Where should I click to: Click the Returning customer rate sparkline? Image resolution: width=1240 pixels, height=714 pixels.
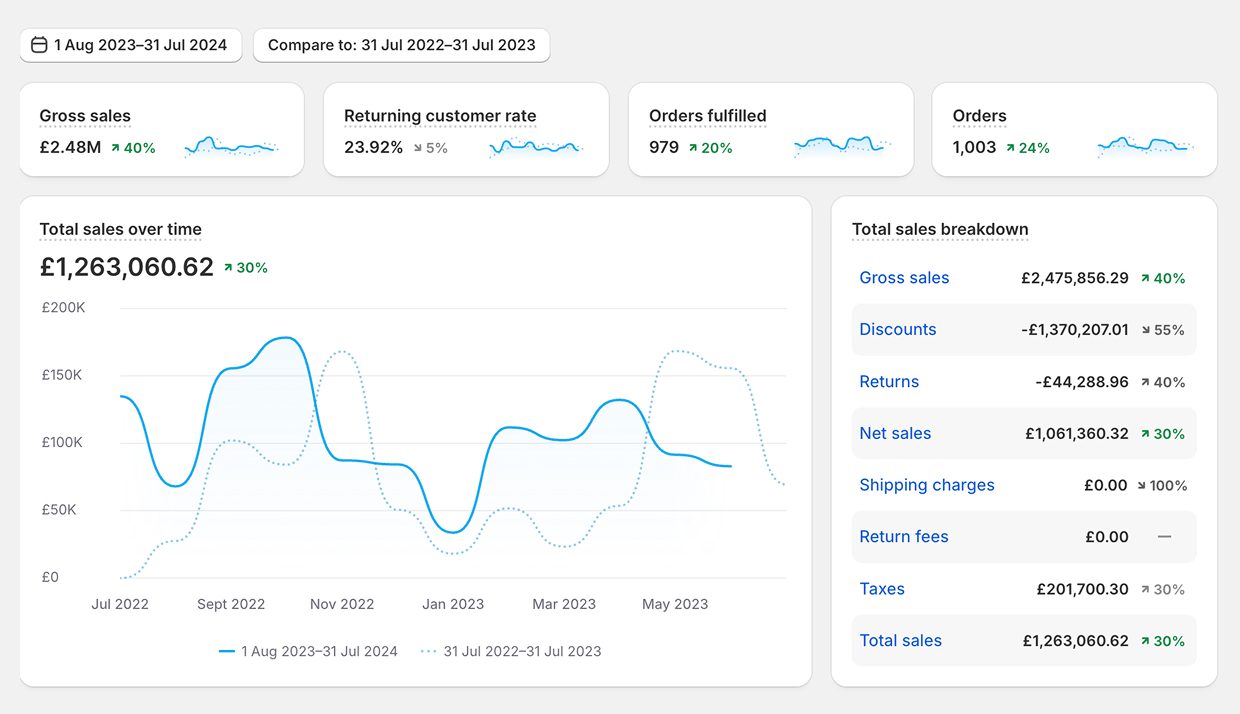click(535, 148)
